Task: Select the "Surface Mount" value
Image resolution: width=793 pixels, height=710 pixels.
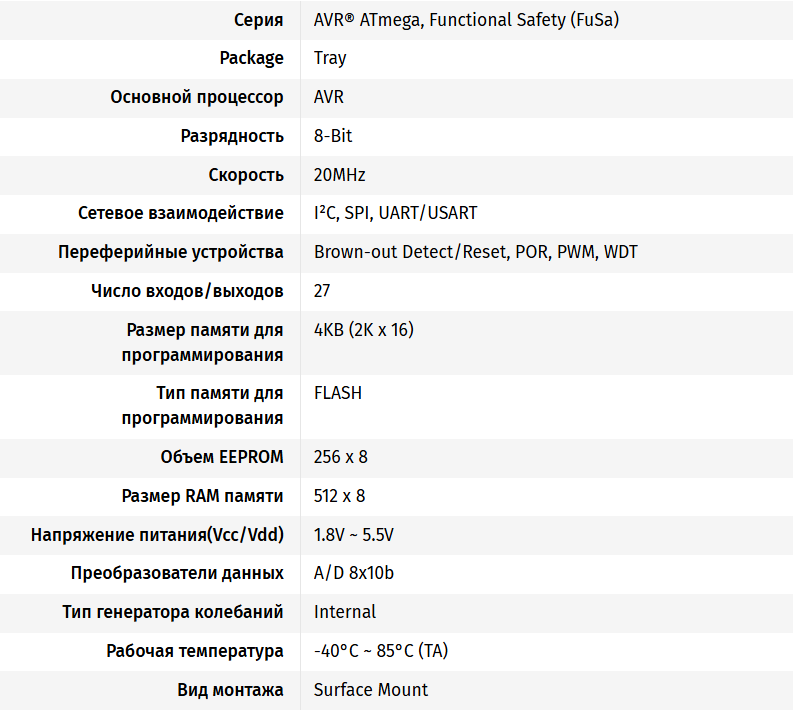Action: point(371,690)
